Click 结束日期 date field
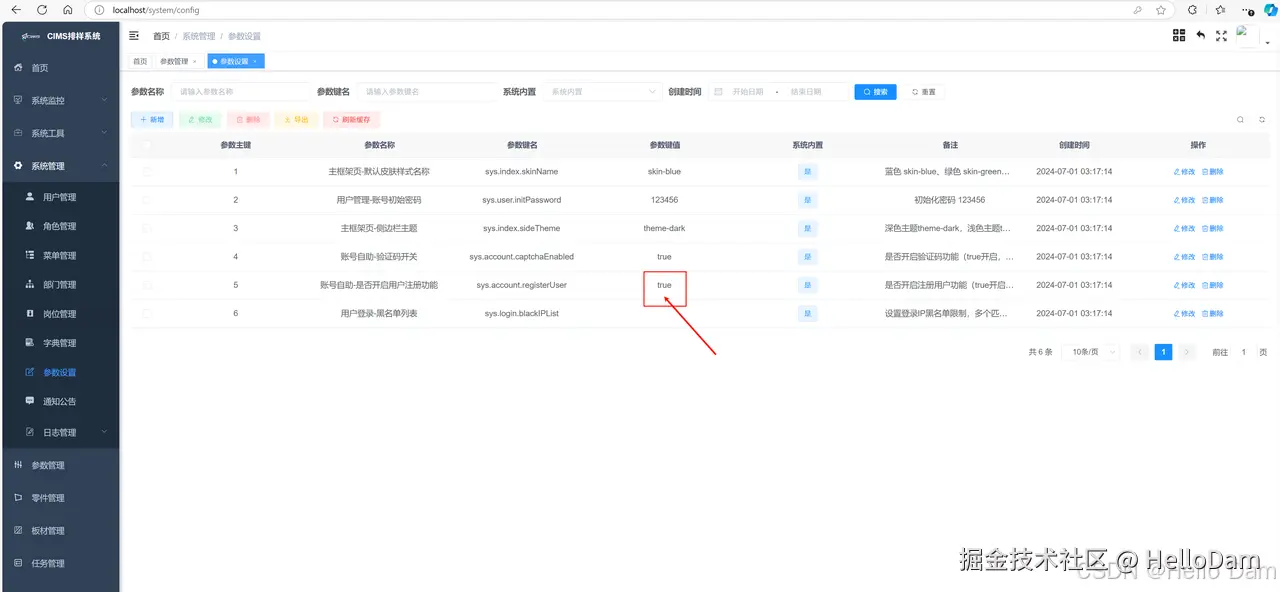This screenshot has width=1280, height=592. click(806, 91)
